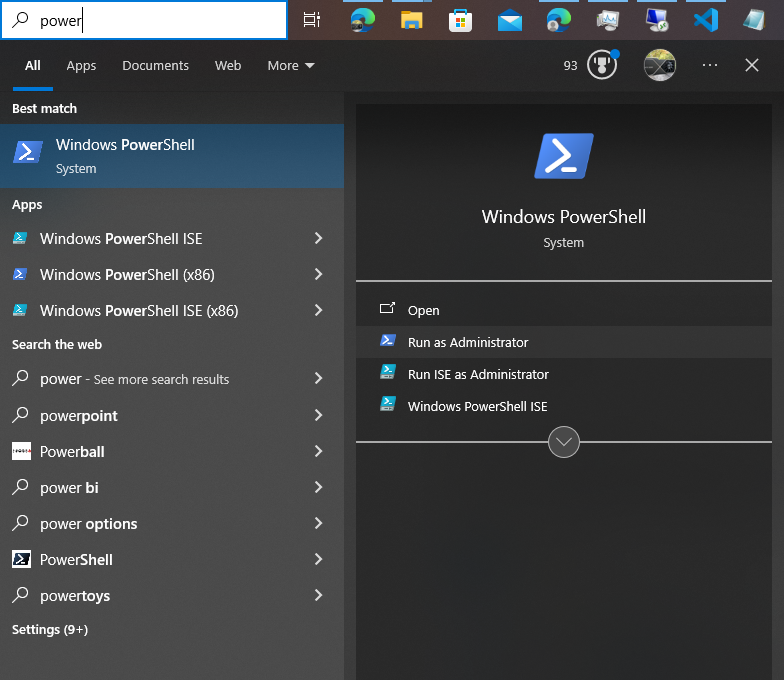The width and height of the screenshot is (784, 680).
Task: Open the performance monitor taskbar icon
Action: click(608, 20)
